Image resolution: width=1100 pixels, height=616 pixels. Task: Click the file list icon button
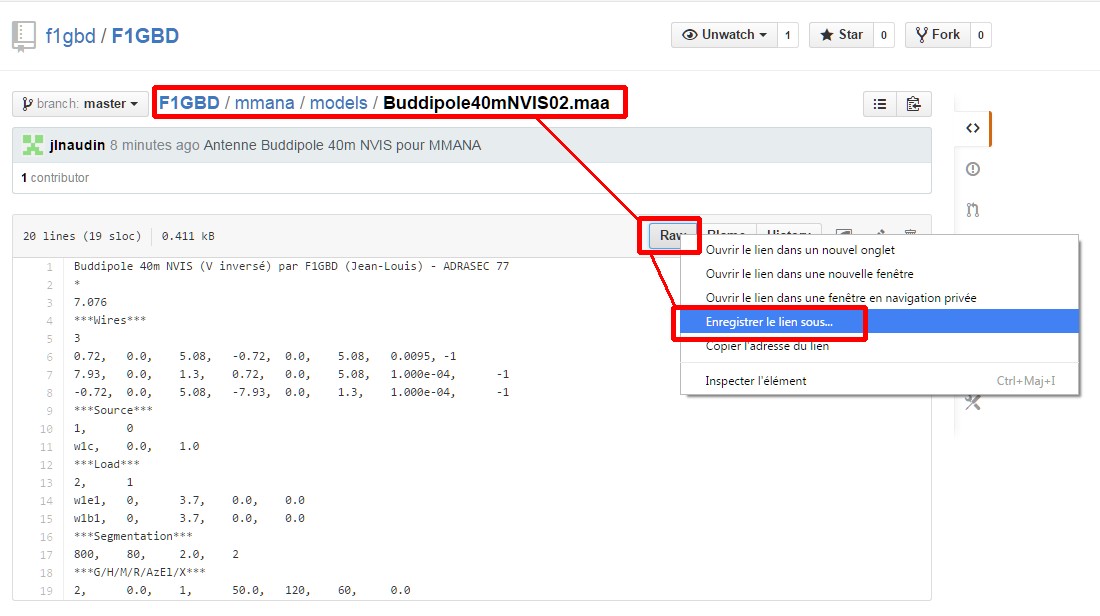coord(880,104)
